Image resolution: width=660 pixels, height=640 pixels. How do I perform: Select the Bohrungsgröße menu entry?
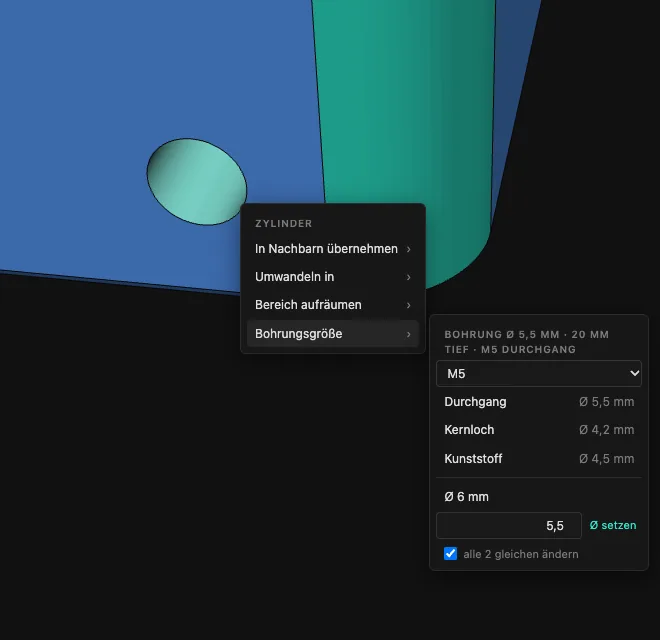click(333, 334)
